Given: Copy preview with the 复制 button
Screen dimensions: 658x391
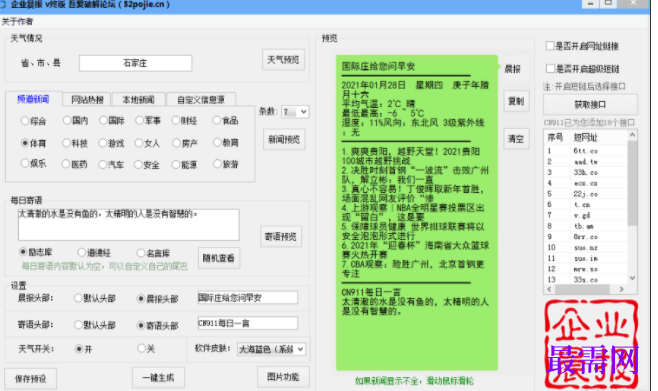Looking at the screenshot, I should click(x=516, y=101).
